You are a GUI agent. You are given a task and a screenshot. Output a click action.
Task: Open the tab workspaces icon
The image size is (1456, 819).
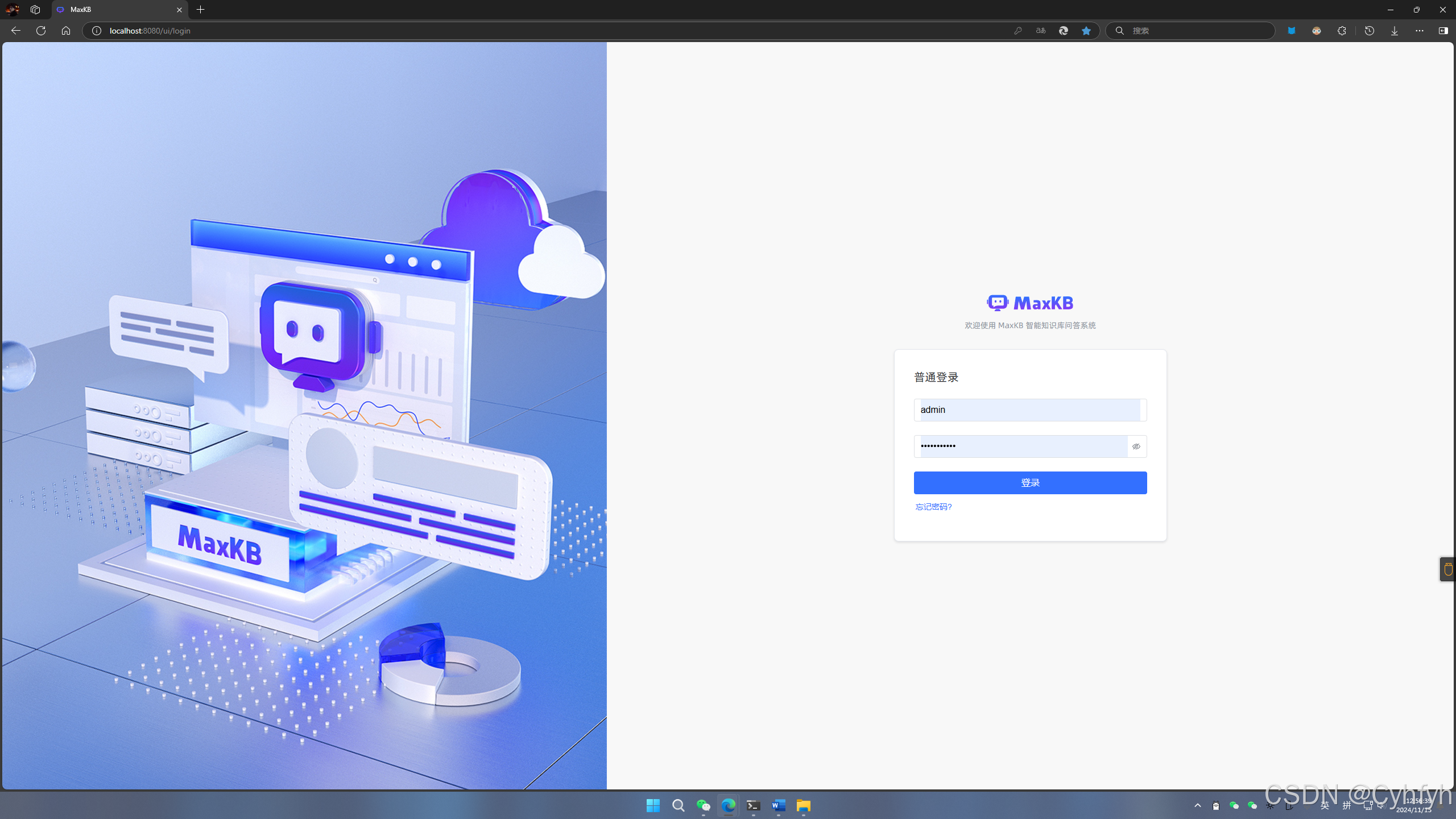coord(35,10)
